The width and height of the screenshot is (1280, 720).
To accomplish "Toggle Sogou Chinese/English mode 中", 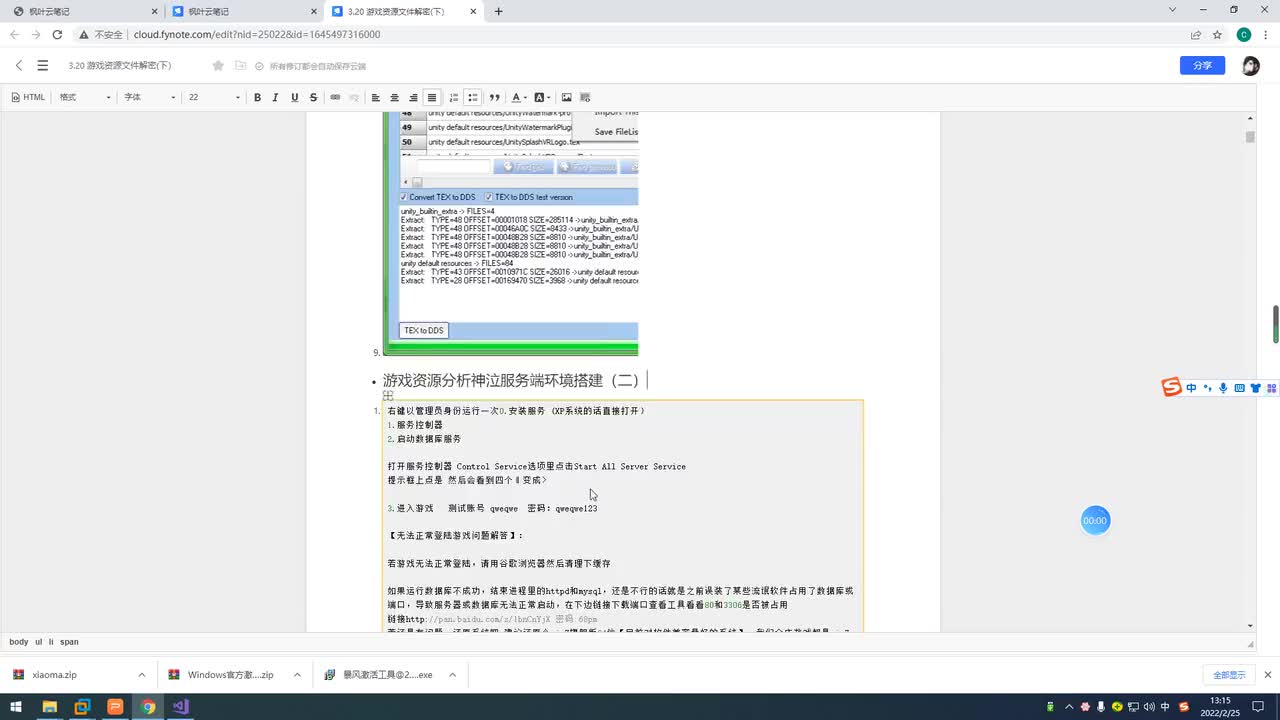I will (x=1191, y=388).
